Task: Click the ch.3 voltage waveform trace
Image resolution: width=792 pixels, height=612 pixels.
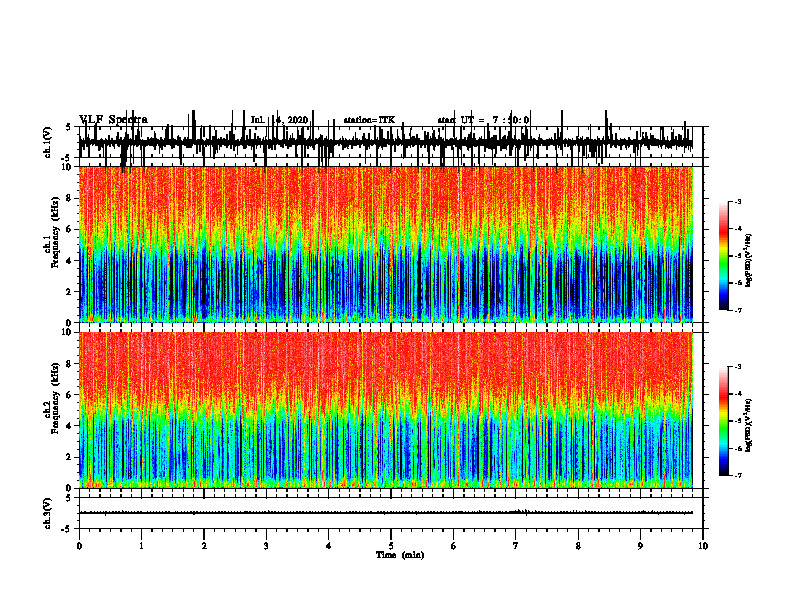Action: coord(386,513)
